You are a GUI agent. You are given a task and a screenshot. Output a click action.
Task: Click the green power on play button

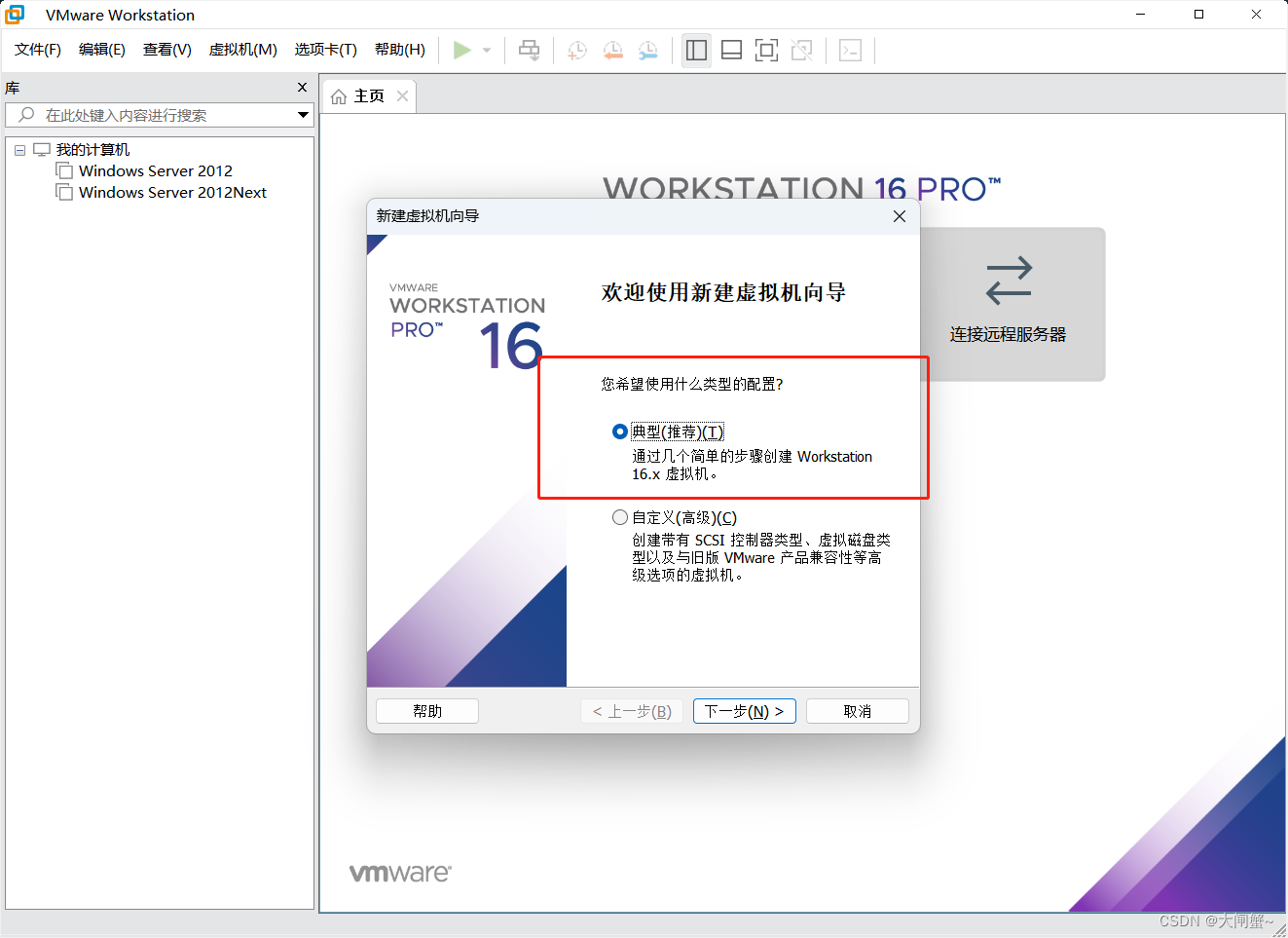[x=462, y=50]
